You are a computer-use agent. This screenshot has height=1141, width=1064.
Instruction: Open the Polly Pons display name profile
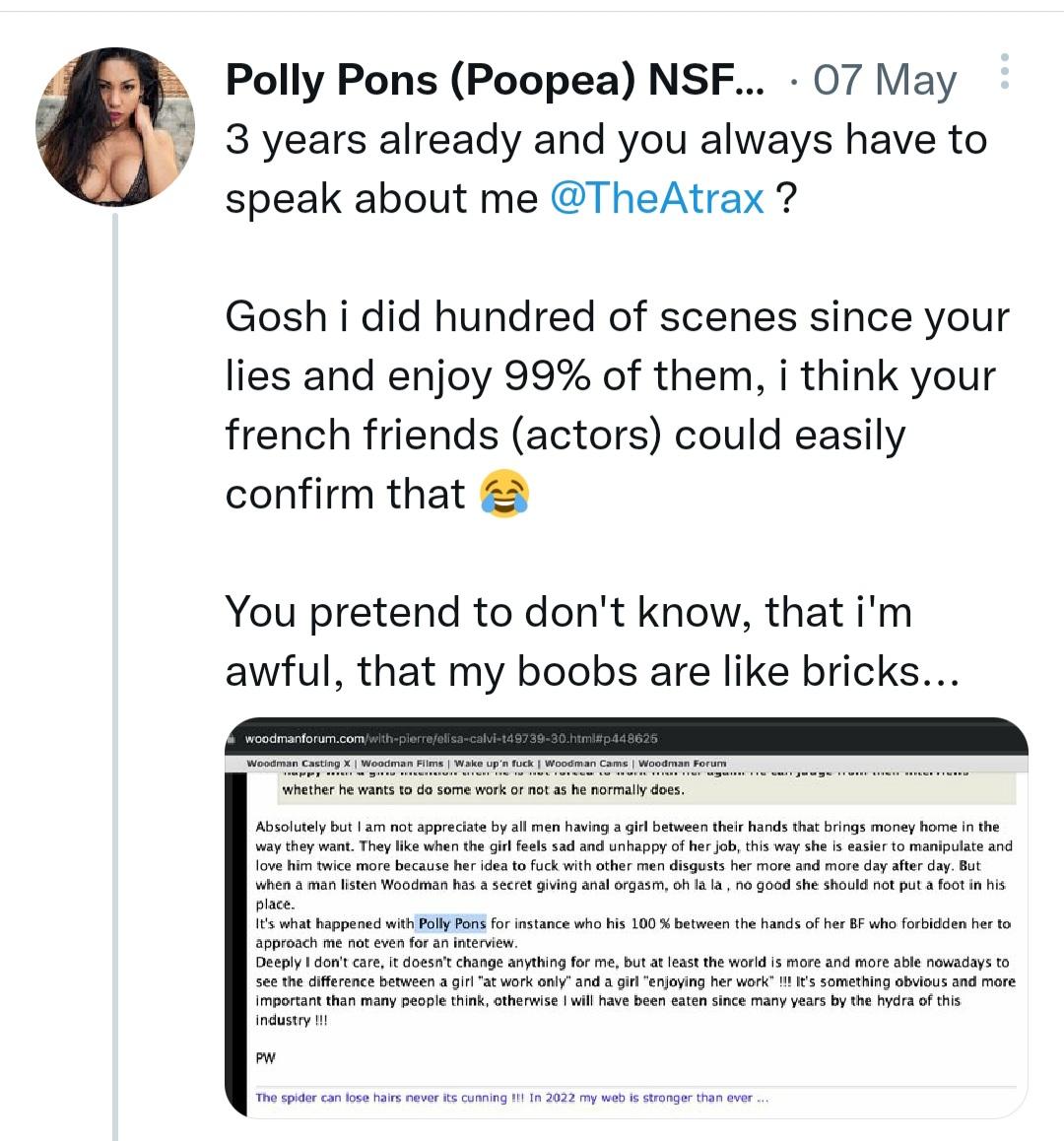tap(495, 80)
